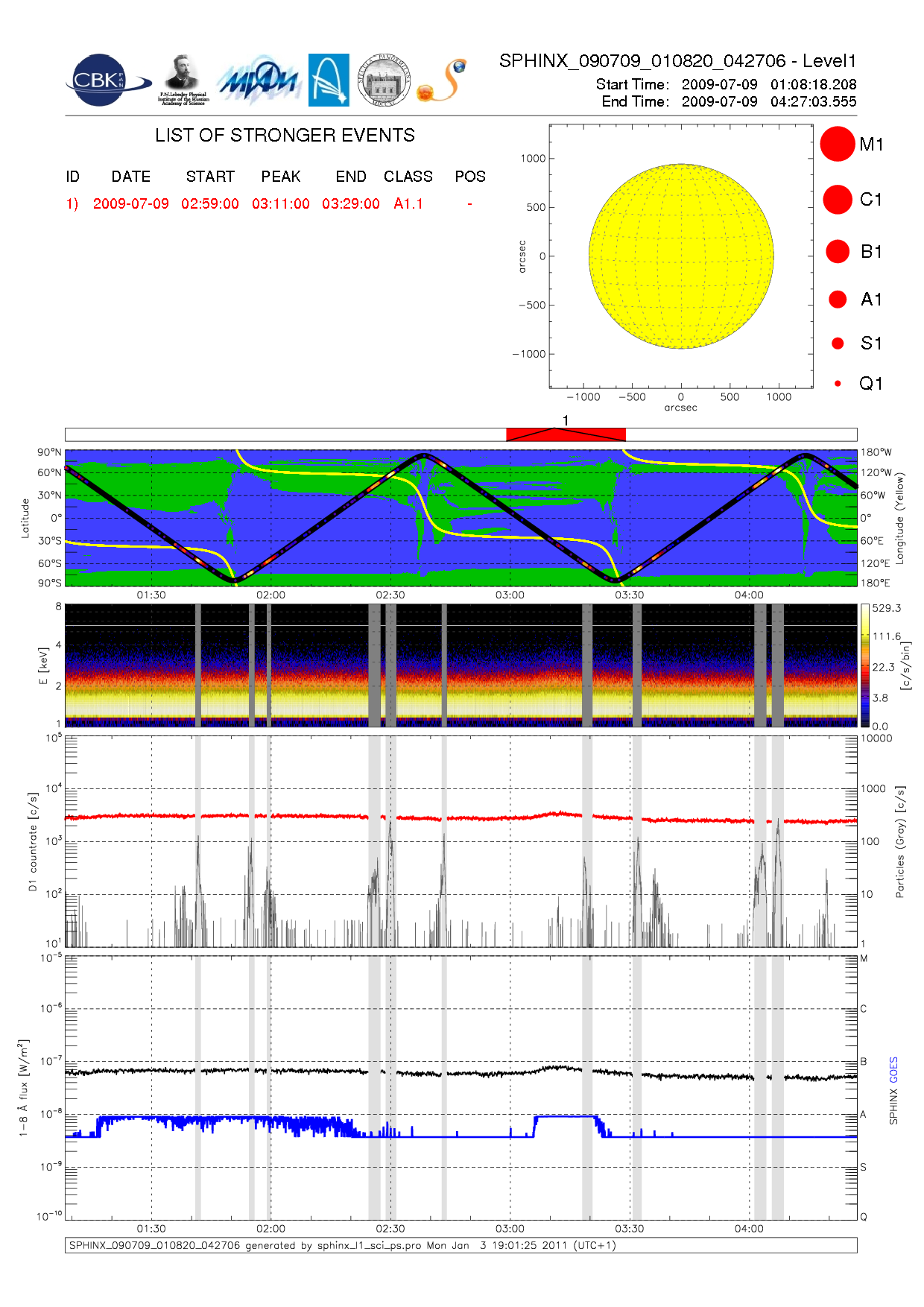Click the B1 red legend circle
This screenshot has height=1307, width=924.
[x=838, y=251]
